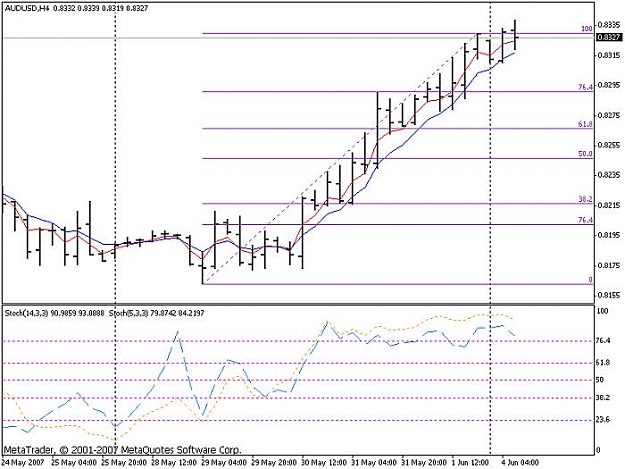Click the 0.8155 price axis label

609,295
